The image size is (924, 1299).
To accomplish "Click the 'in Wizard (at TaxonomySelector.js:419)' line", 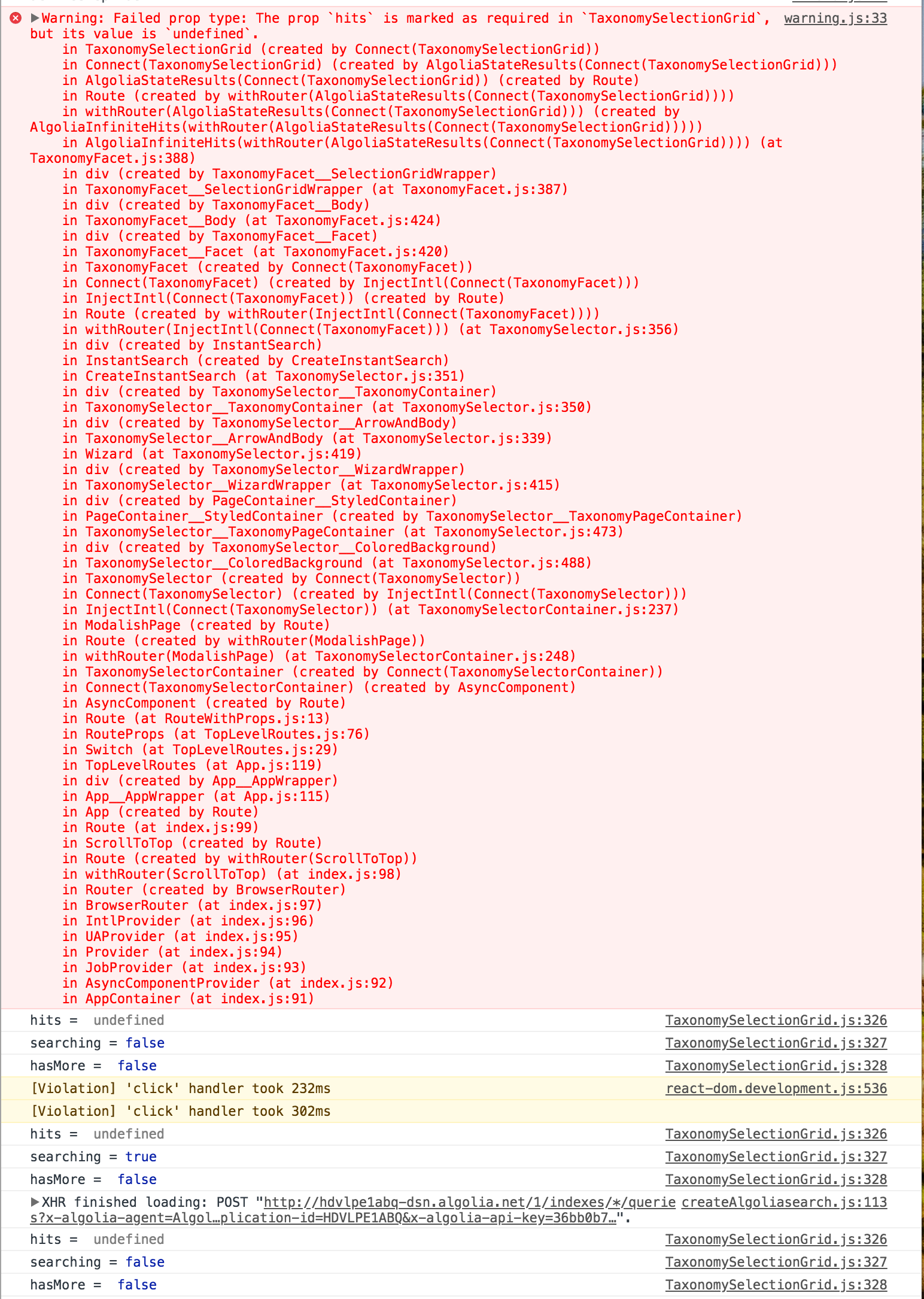I will pyautogui.click(x=212, y=454).
